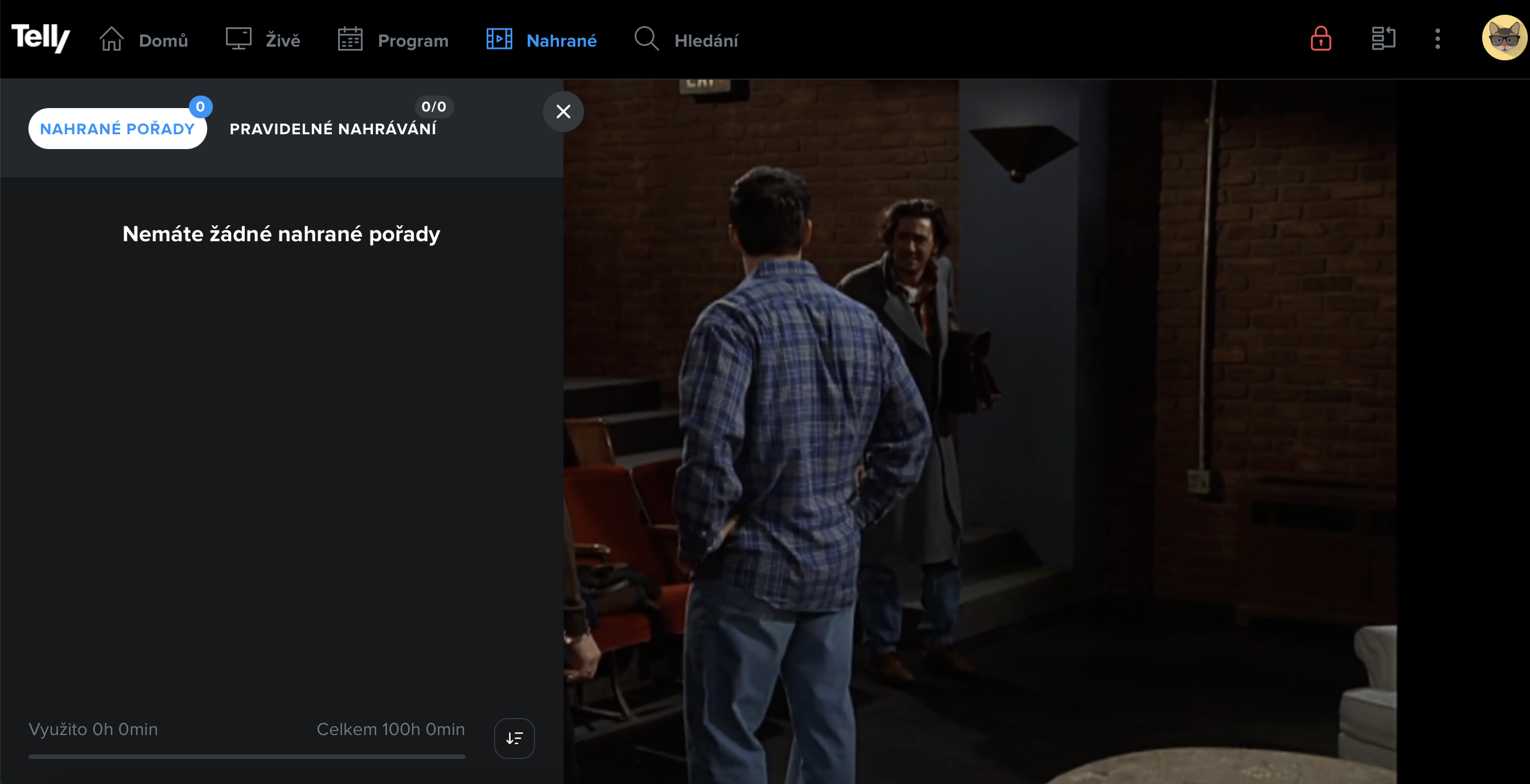Open the Hledání magnifier icon
This screenshot has width=1530, height=784.
tap(646, 39)
